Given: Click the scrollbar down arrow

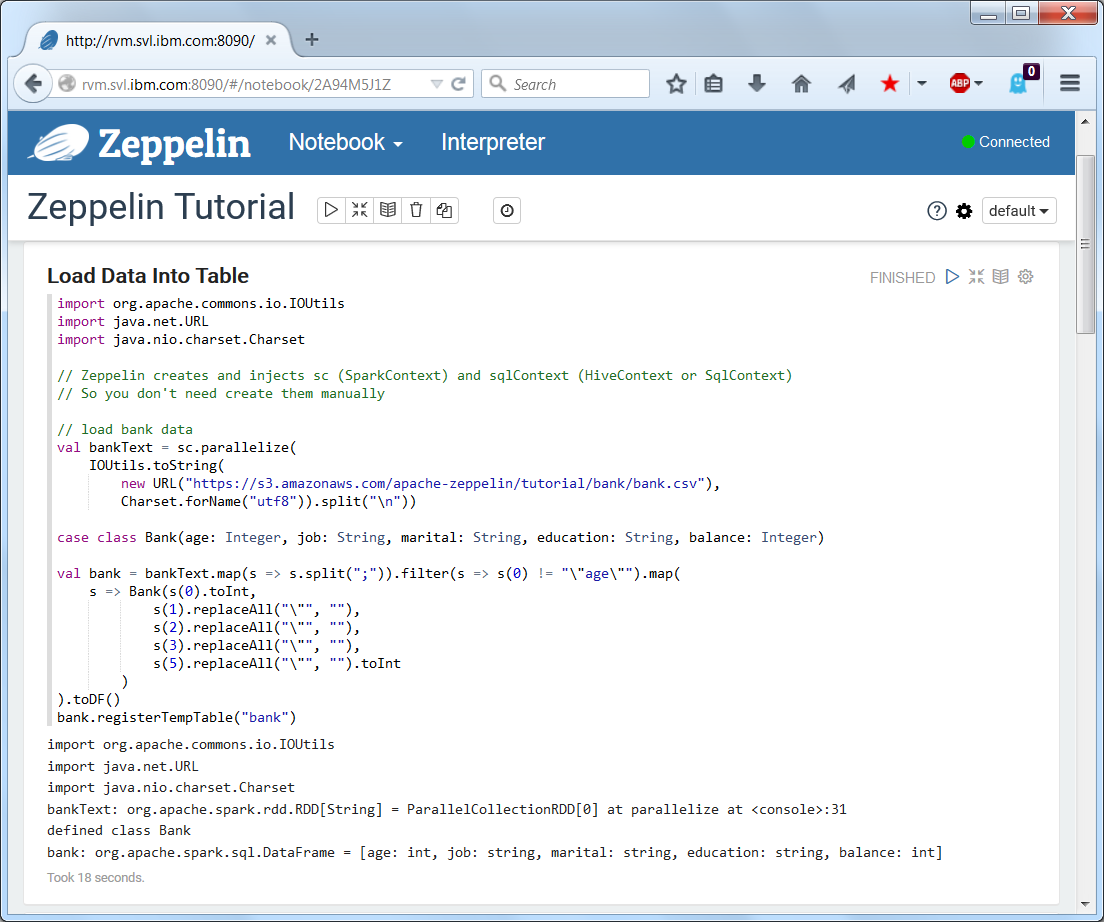Looking at the screenshot, I should tap(1085, 904).
